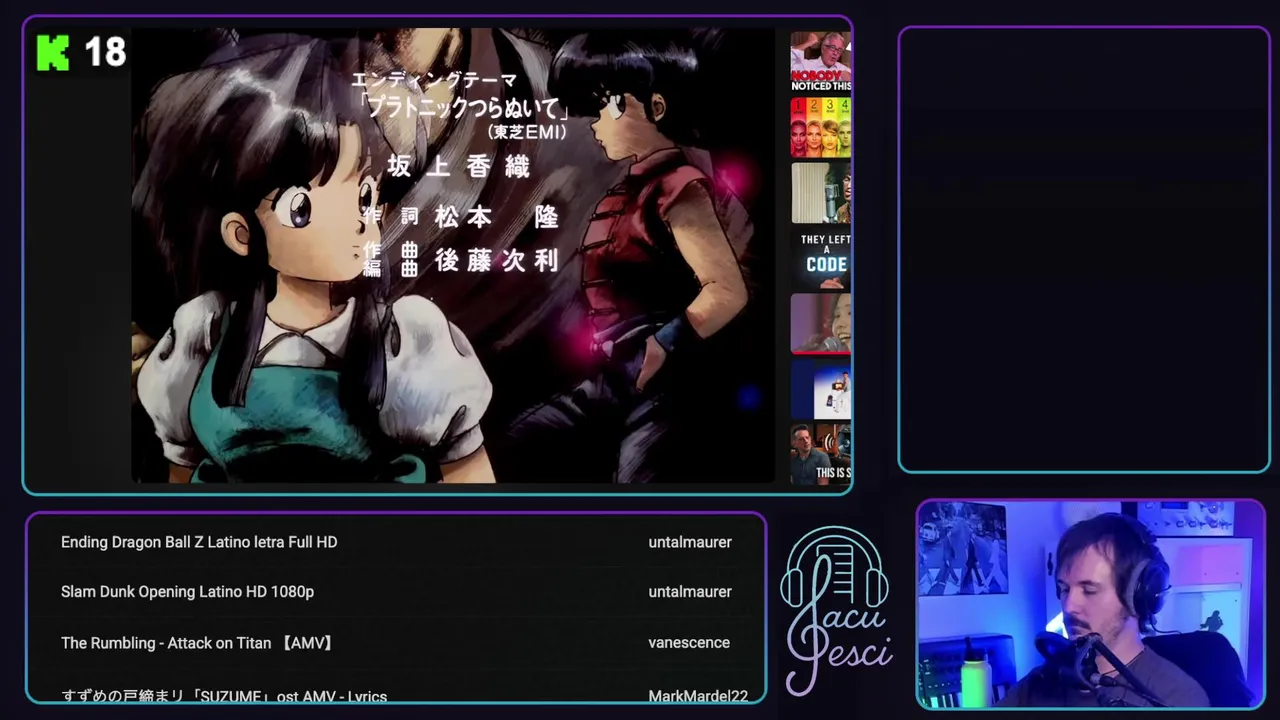Image resolution: width=1280 pixels, height=720 pixels.
Task: Click the username vanescence
Action: tap(689, 643)
